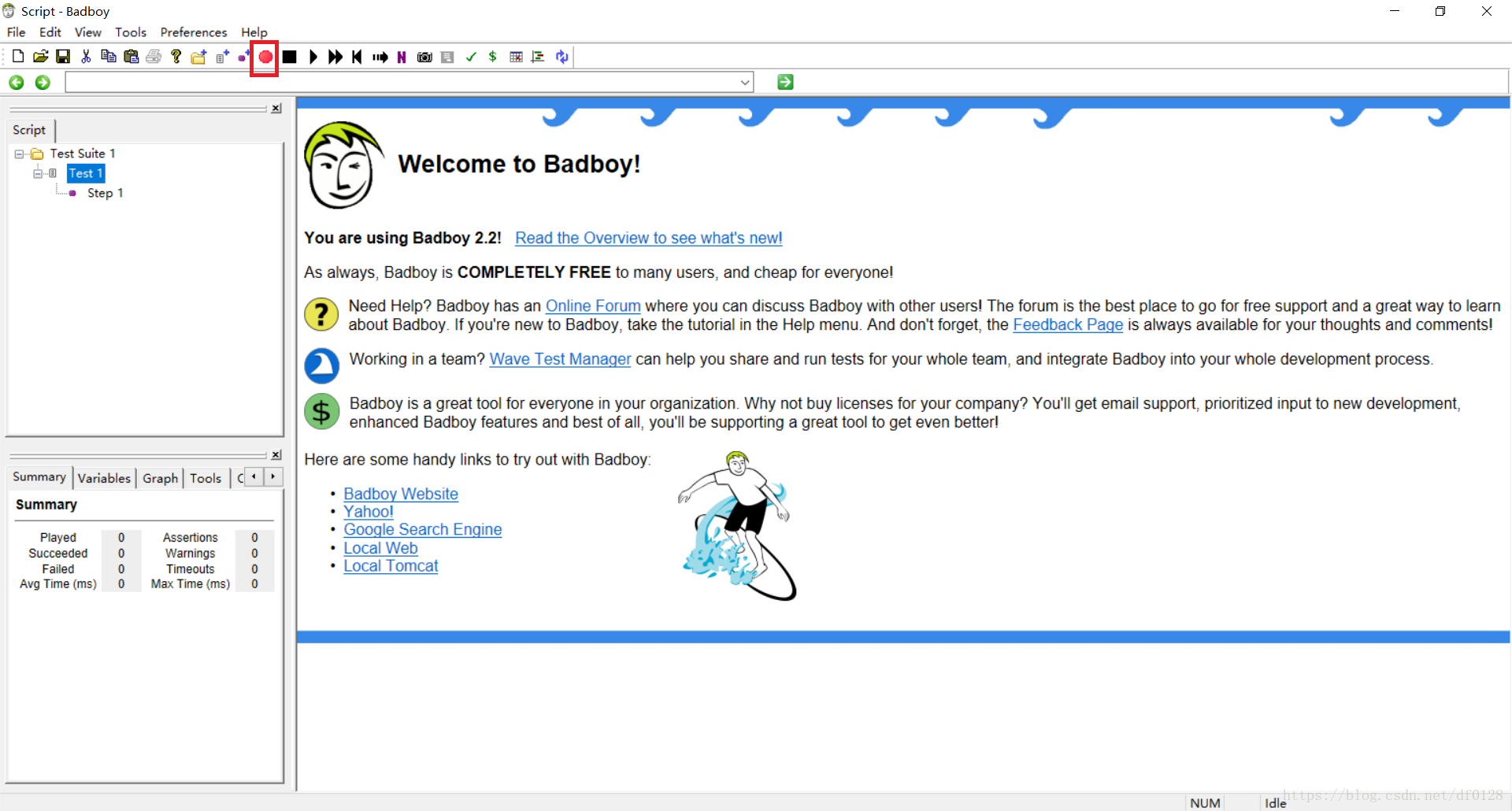The image size is (1512, 811).
Task: Open the Badboy Website link
Action: (401, 494)
